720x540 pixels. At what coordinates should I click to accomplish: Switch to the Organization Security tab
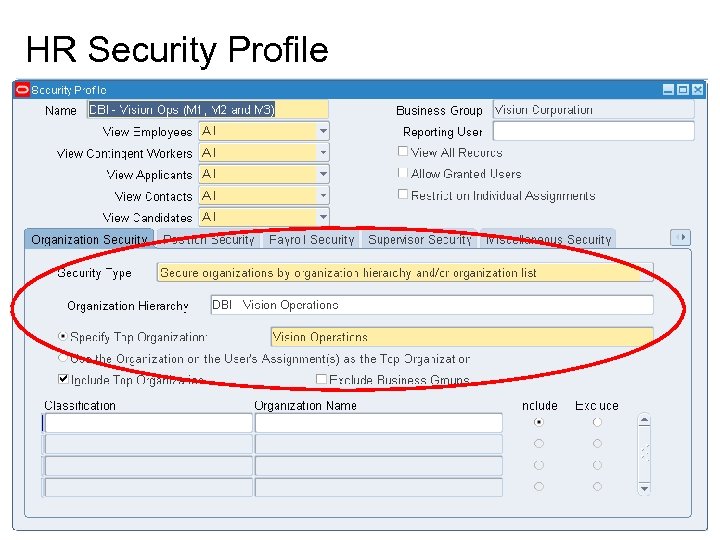point(89,239)
